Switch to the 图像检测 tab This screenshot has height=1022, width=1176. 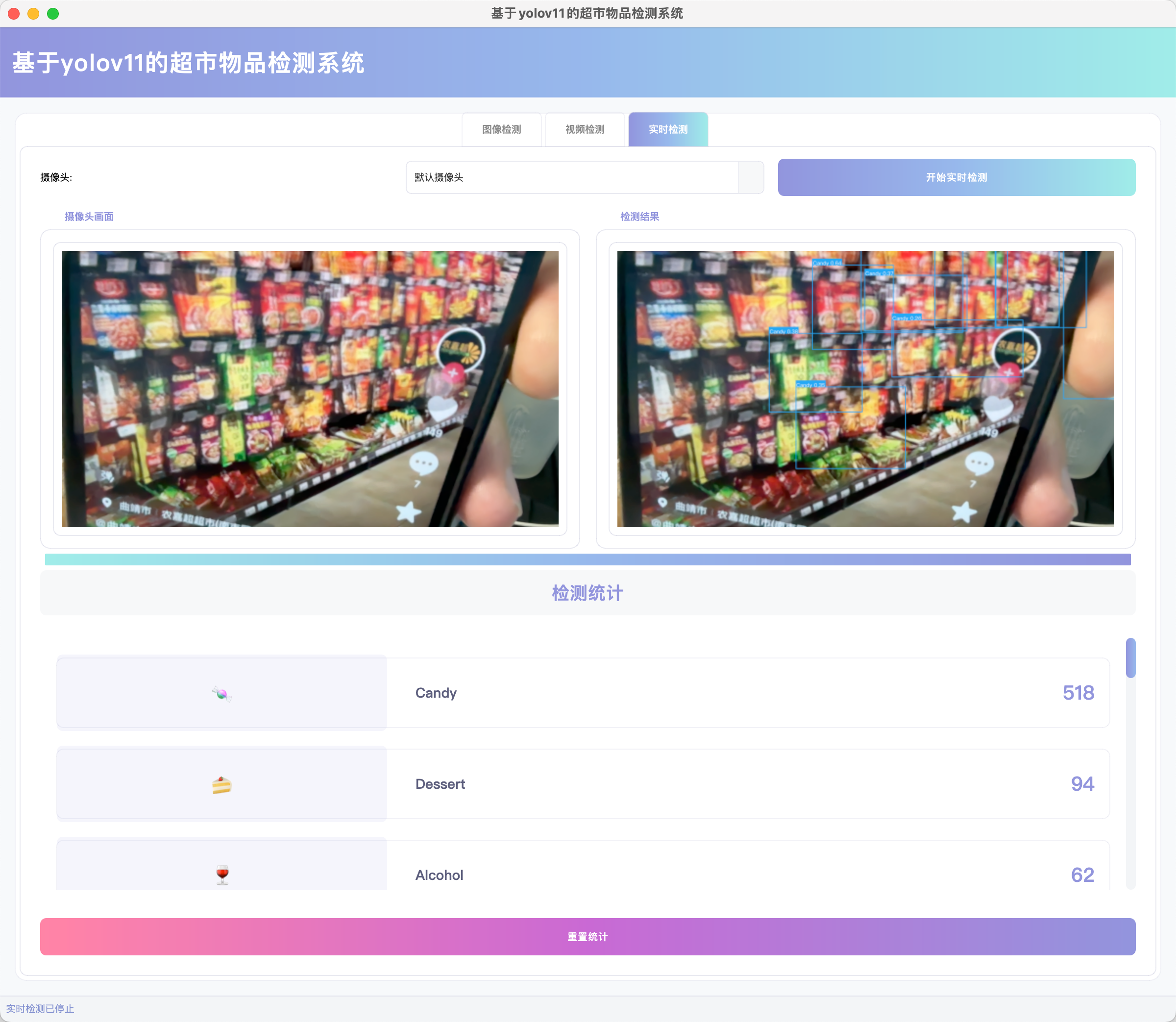(501, 129)
